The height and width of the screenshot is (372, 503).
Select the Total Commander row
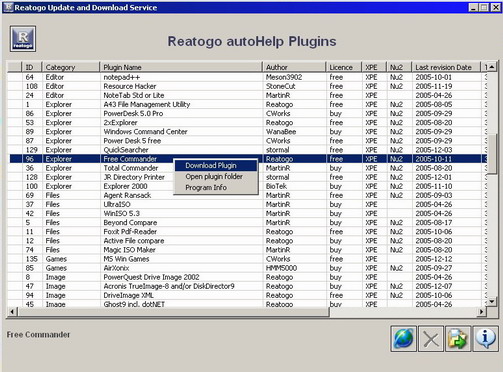click(247, 168)
